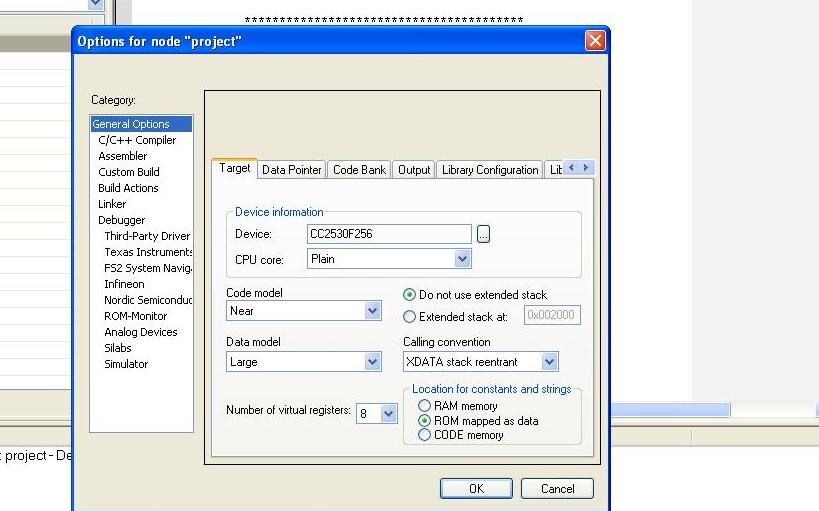
Task: Switch to the Data Pointer tab
Action: [291, 170]
